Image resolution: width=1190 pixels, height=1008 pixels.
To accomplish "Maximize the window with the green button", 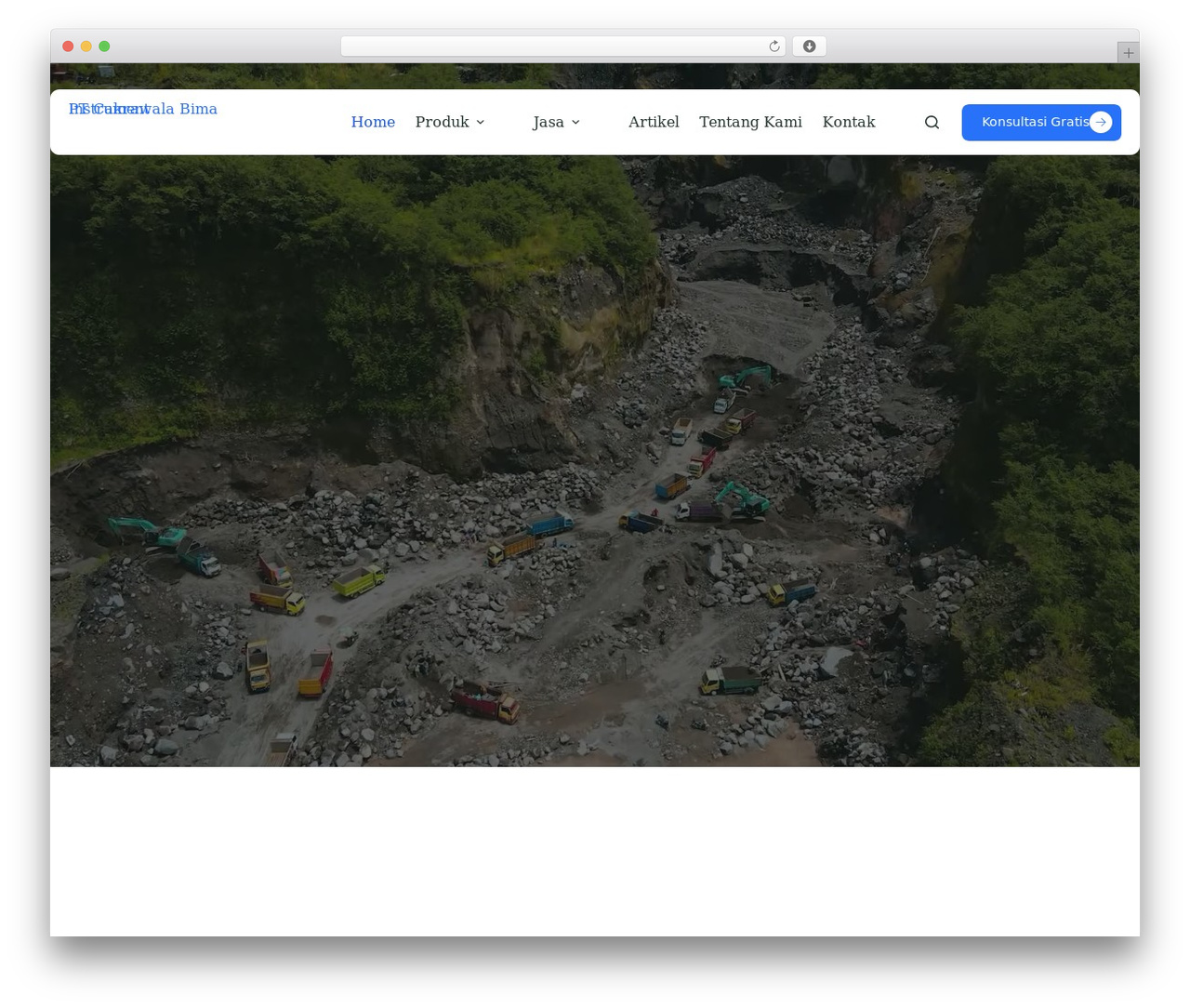I will tap(104, 46).
